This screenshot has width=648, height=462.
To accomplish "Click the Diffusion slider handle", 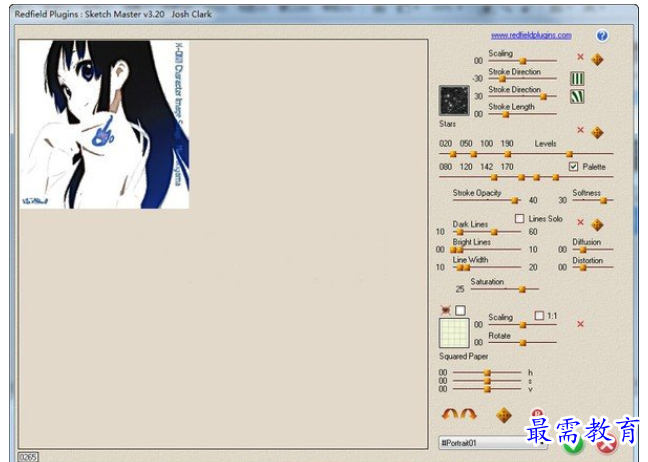I will click(583, 250).
